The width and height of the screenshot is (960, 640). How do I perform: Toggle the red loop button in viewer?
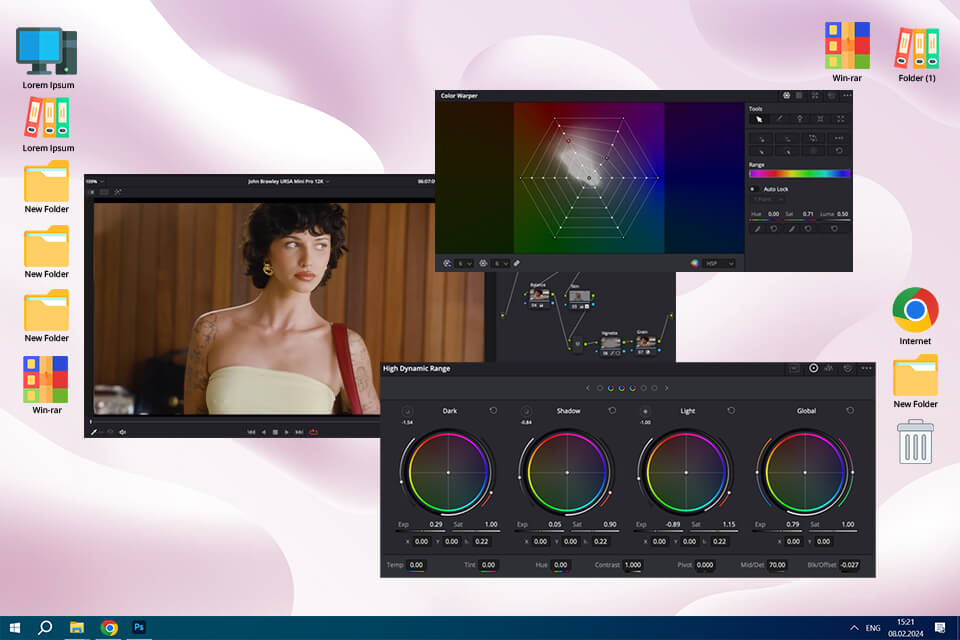pos(313,432)
